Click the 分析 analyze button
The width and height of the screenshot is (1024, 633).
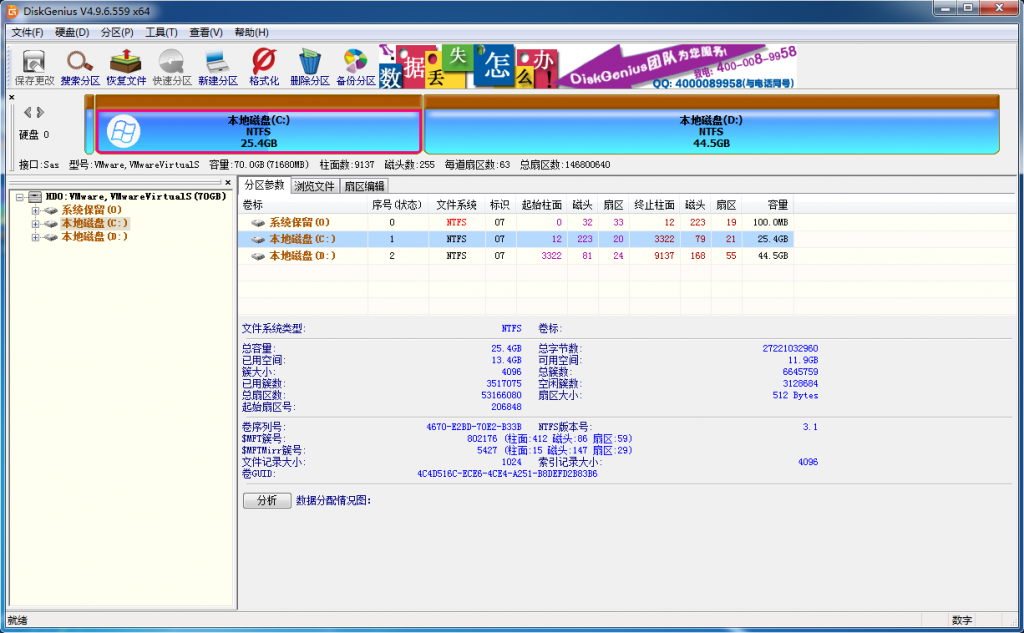point(266,500)
